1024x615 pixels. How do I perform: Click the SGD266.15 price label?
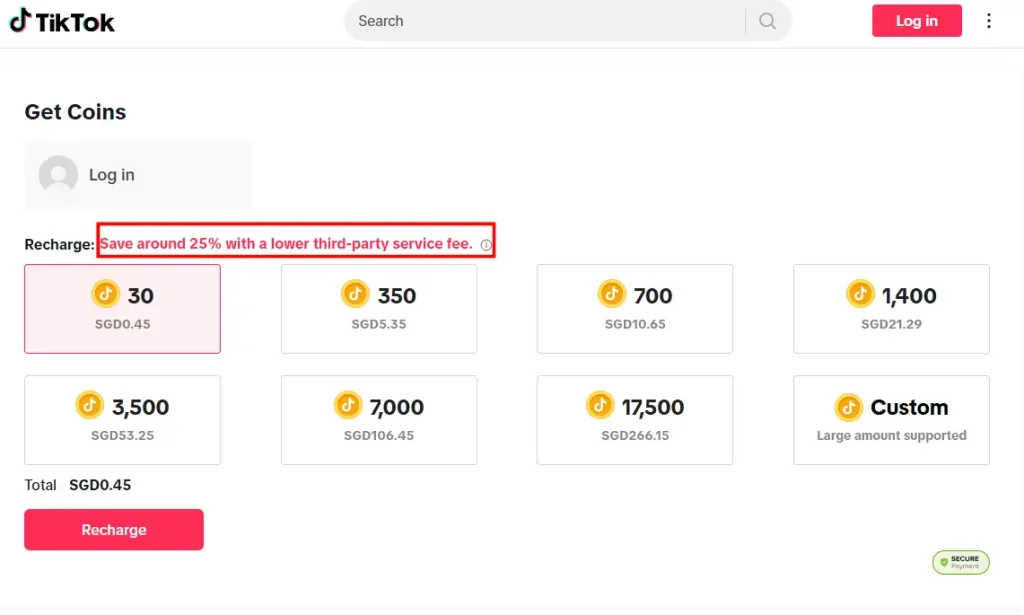tap(635, 435)
